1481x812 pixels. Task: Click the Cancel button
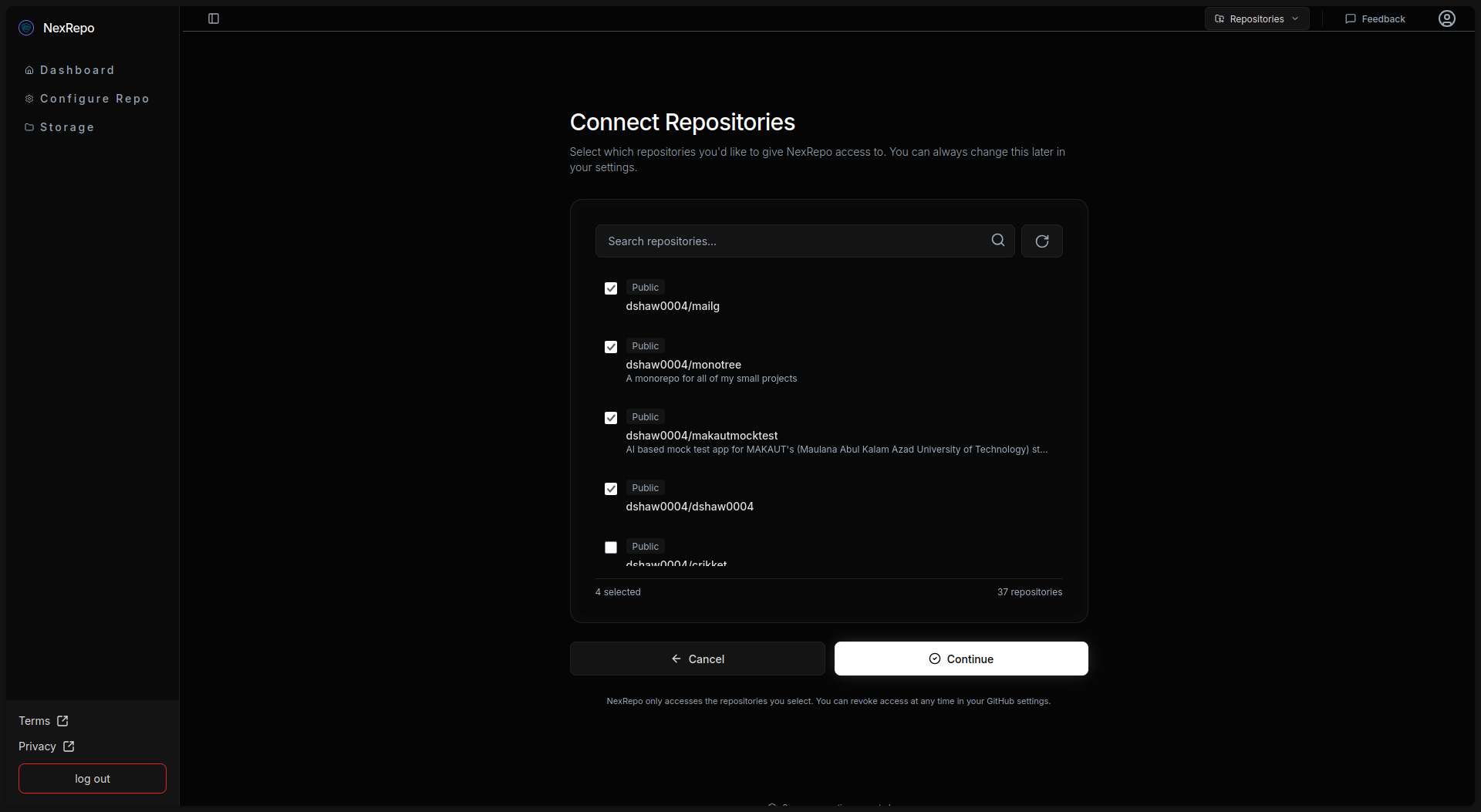pyautogui.click(x=697, y=659)
